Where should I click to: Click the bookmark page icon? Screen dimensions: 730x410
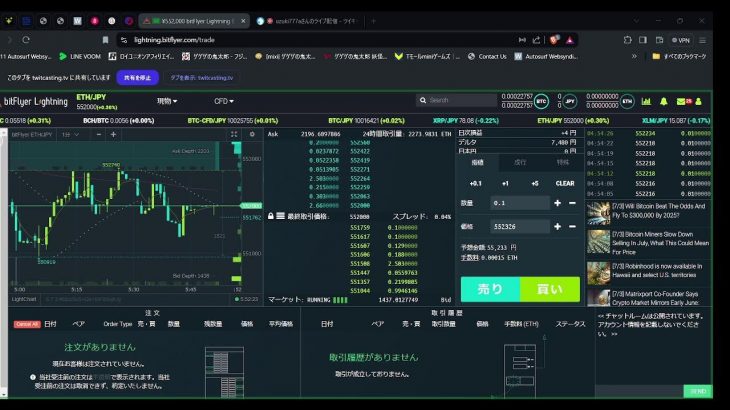pyautogui.click(x=106, y=40)
